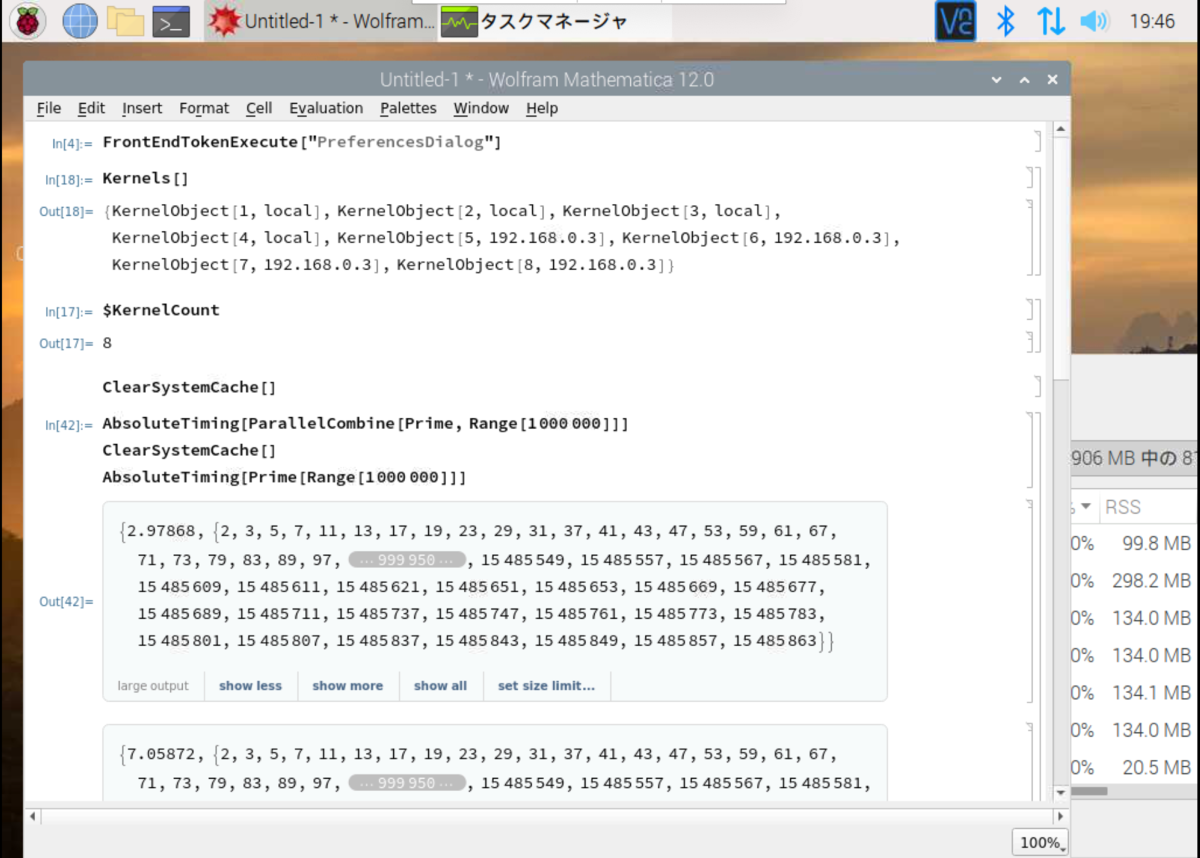Image resolution: width=1200 pixels, height=858 pixels.
Task: Click the In[42]:= cell label
Action: [69, 425]
